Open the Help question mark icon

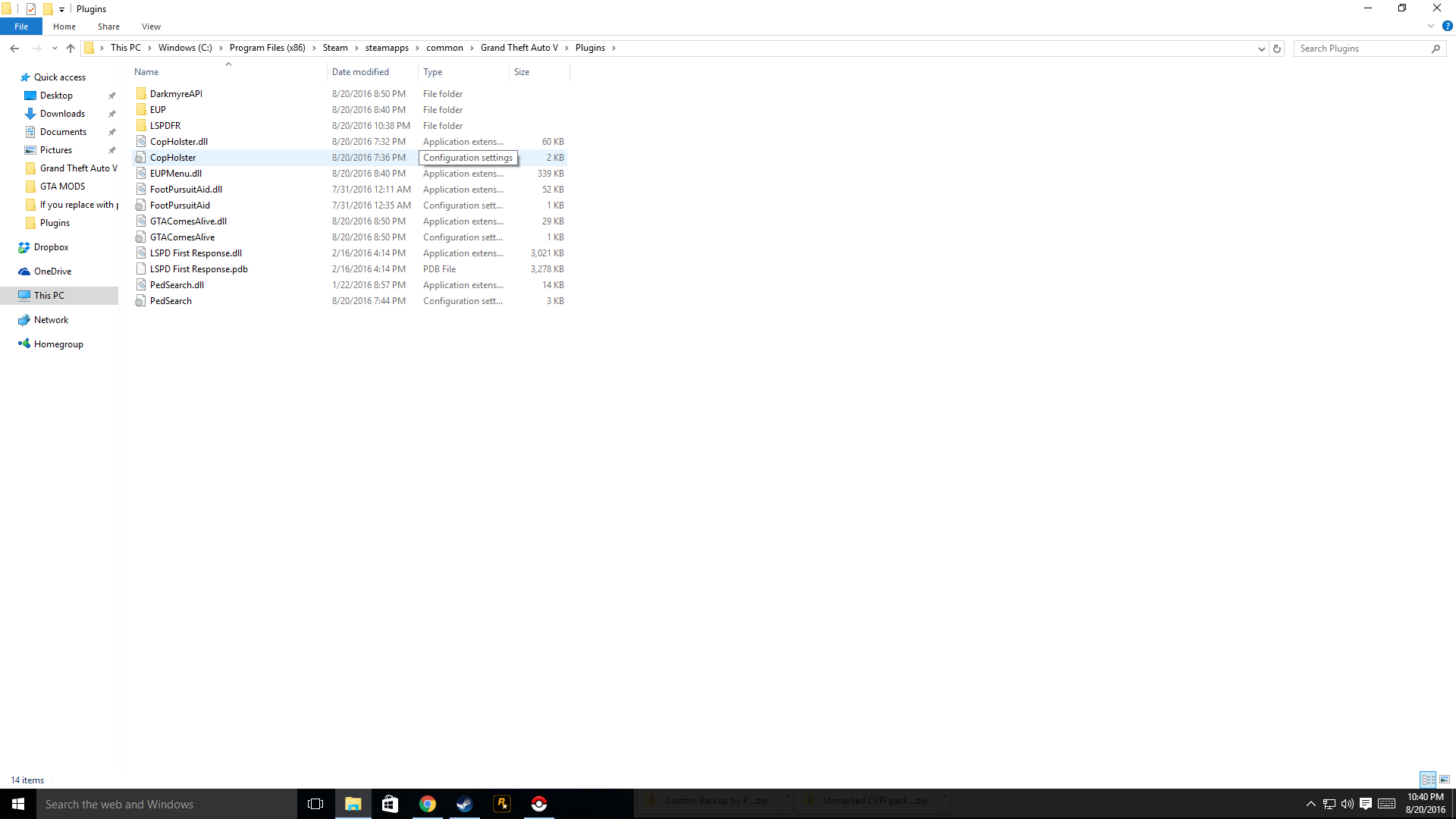(1447, 26)
